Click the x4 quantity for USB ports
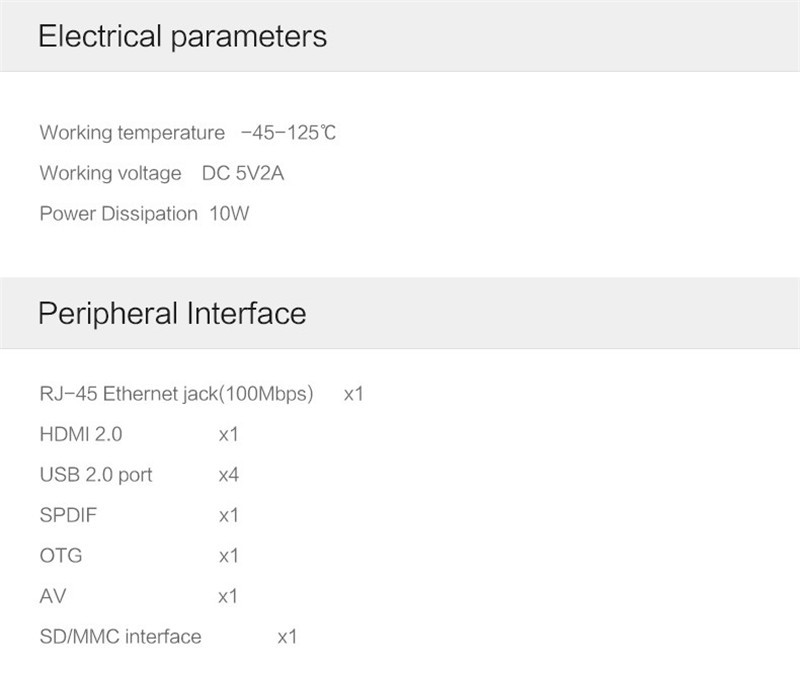This screenshot has height=673, width=800. pyautogui.click(x=228, y=475)
